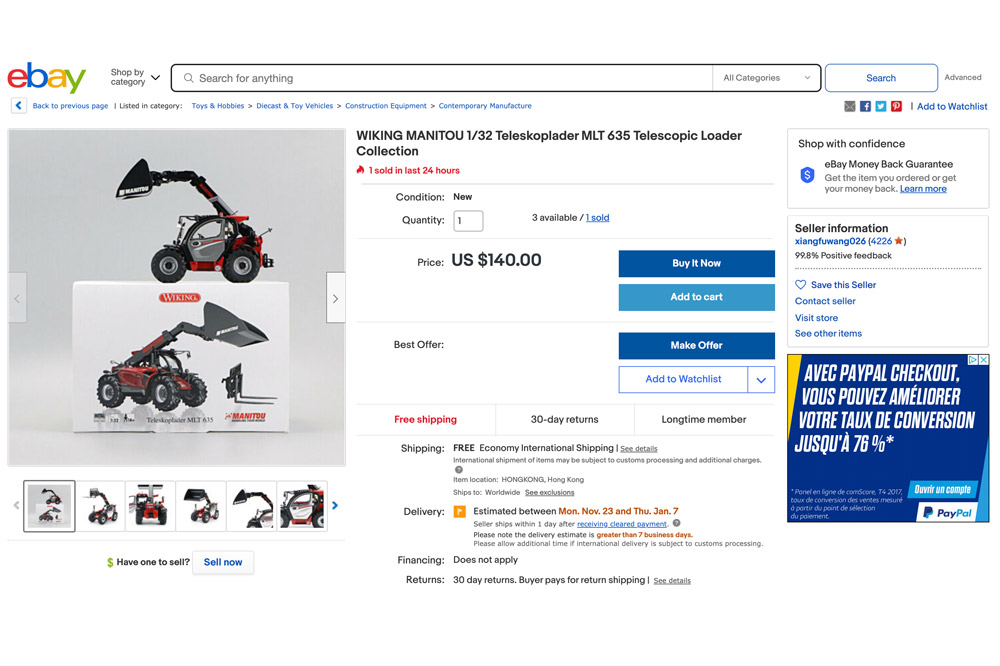Open the Construction Equipment breadcrumb

[386, 106]
